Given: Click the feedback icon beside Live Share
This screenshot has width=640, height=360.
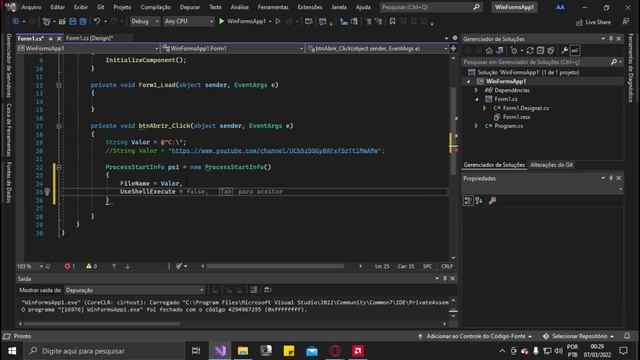Looking at the screenshot, I should click(x=626, y=22).
